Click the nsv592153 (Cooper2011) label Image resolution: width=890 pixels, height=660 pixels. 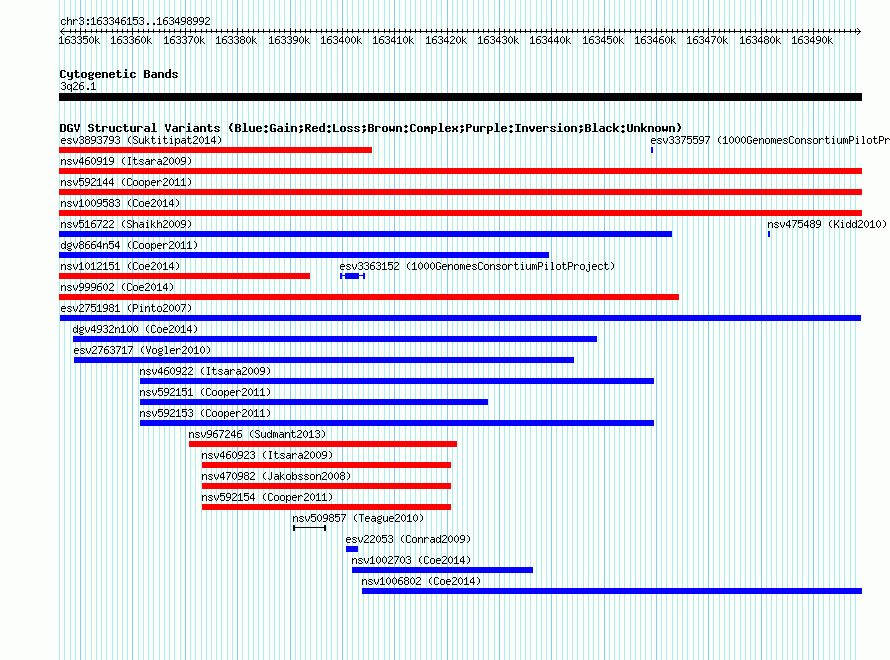(205, 413)
